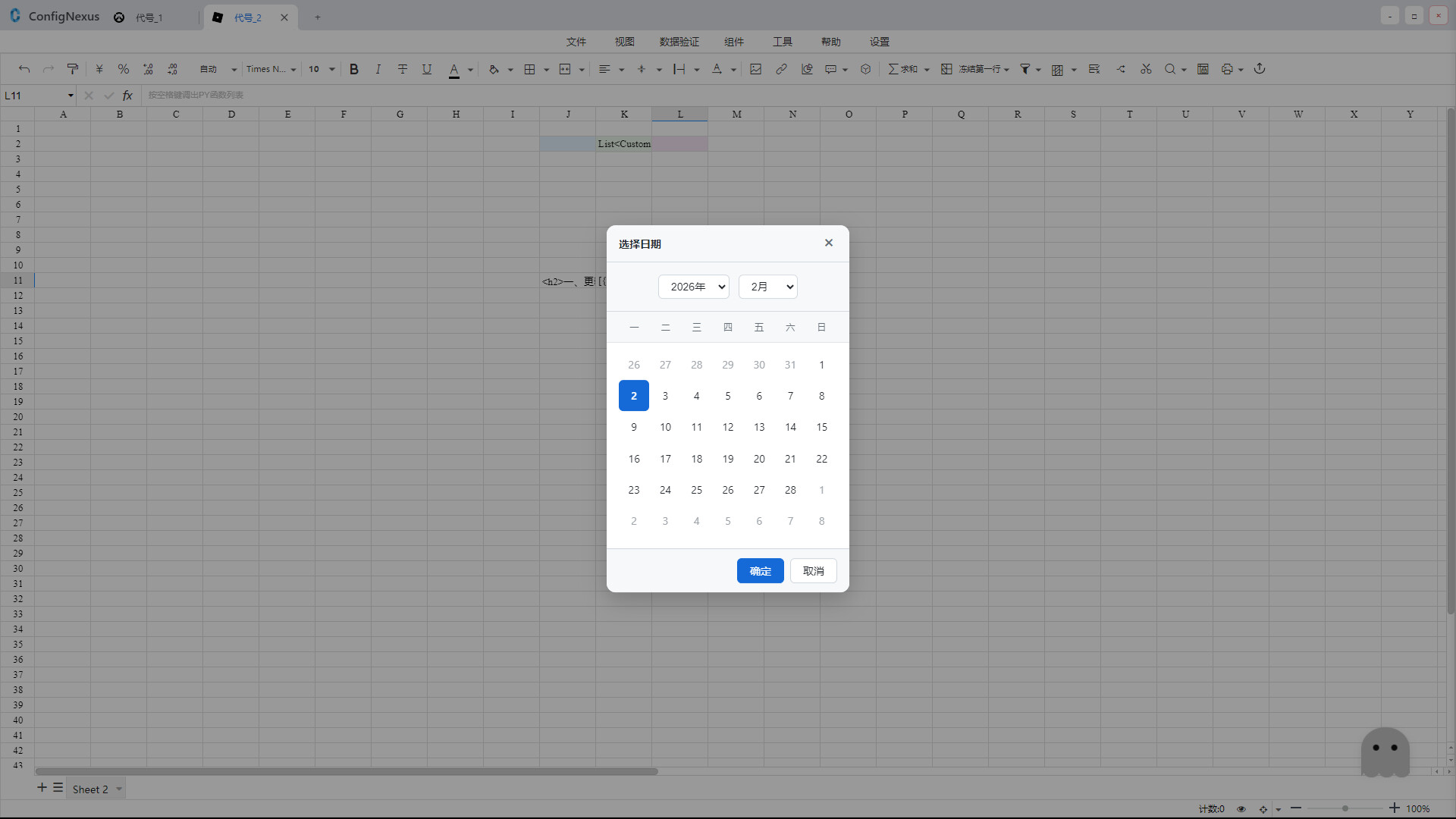Toggle strikethrough formatting
The height and width of the screenshot is (819, 1456).
pos(403,69)
